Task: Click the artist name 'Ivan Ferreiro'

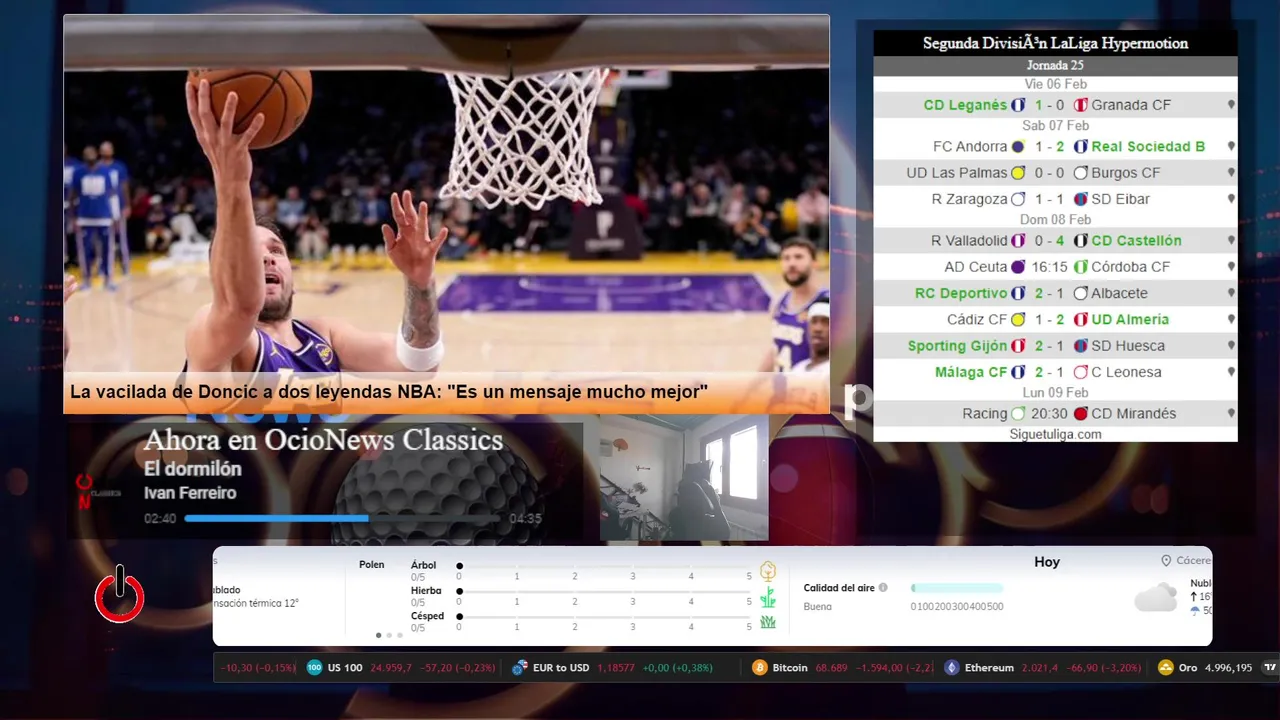Action: coord(190,493)
